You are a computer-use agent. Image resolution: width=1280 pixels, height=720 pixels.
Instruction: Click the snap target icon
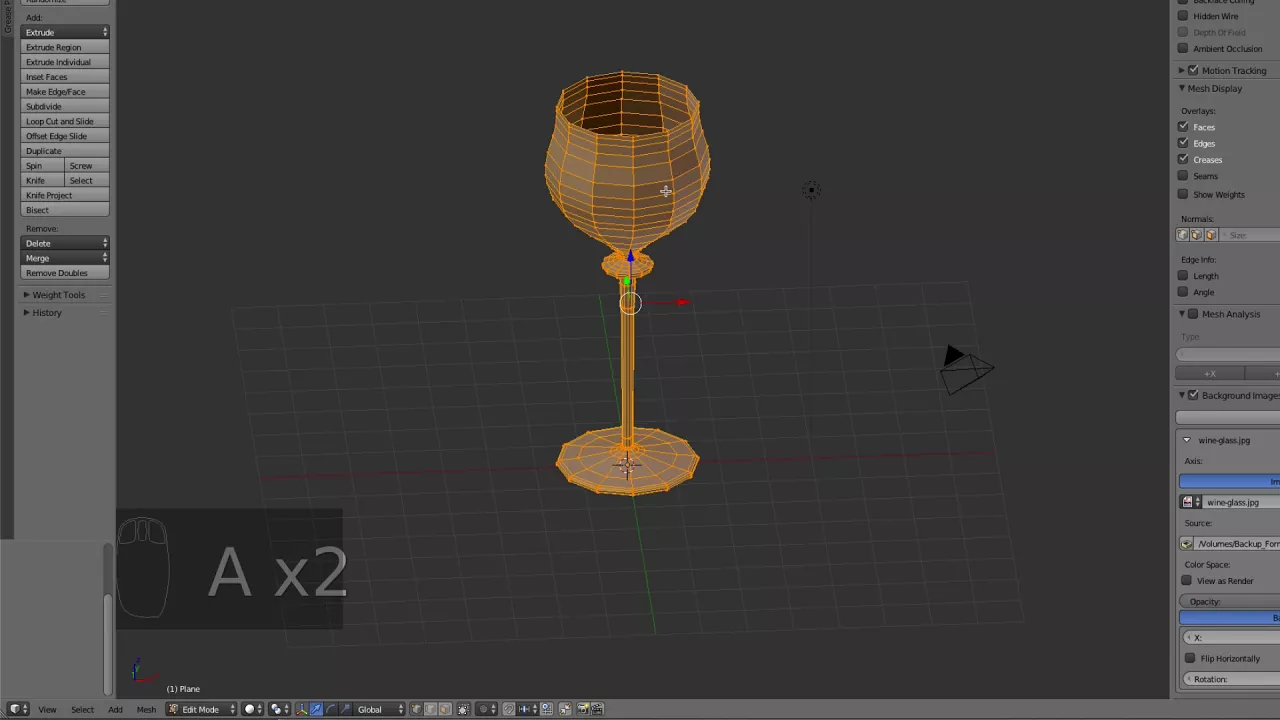(546, 709)
